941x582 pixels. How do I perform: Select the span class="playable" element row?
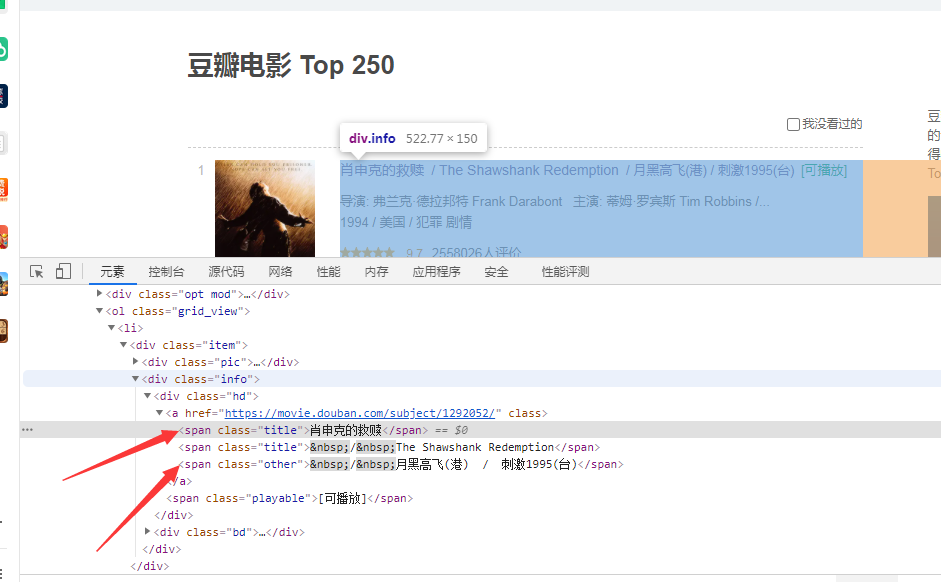(290, 498)
